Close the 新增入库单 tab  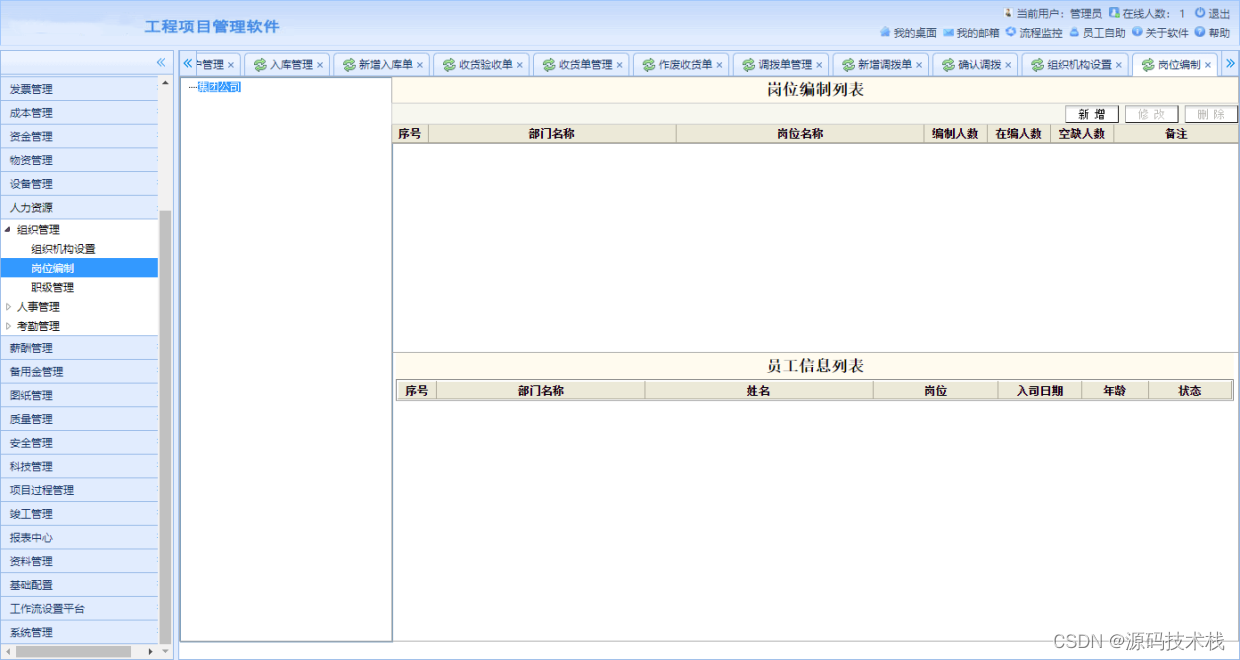420,65
